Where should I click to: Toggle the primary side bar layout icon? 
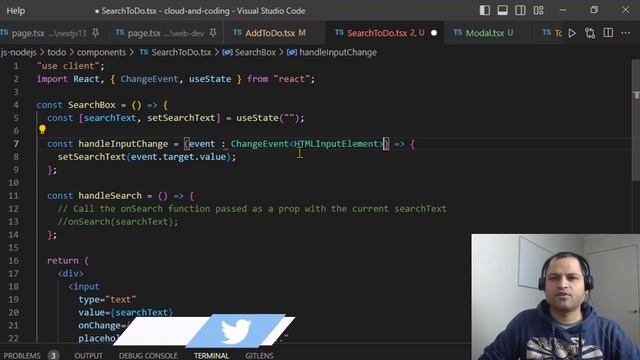tap(484, 10)
